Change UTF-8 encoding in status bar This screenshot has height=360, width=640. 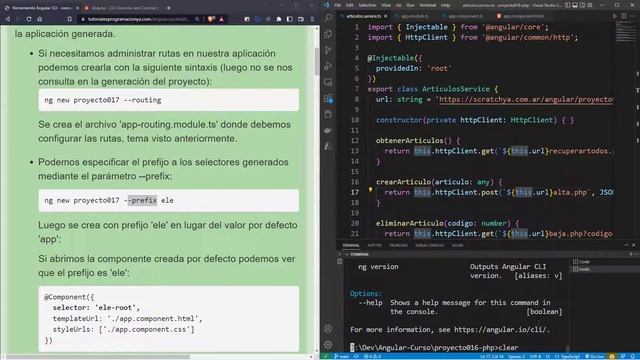click(x=535, y=356)
